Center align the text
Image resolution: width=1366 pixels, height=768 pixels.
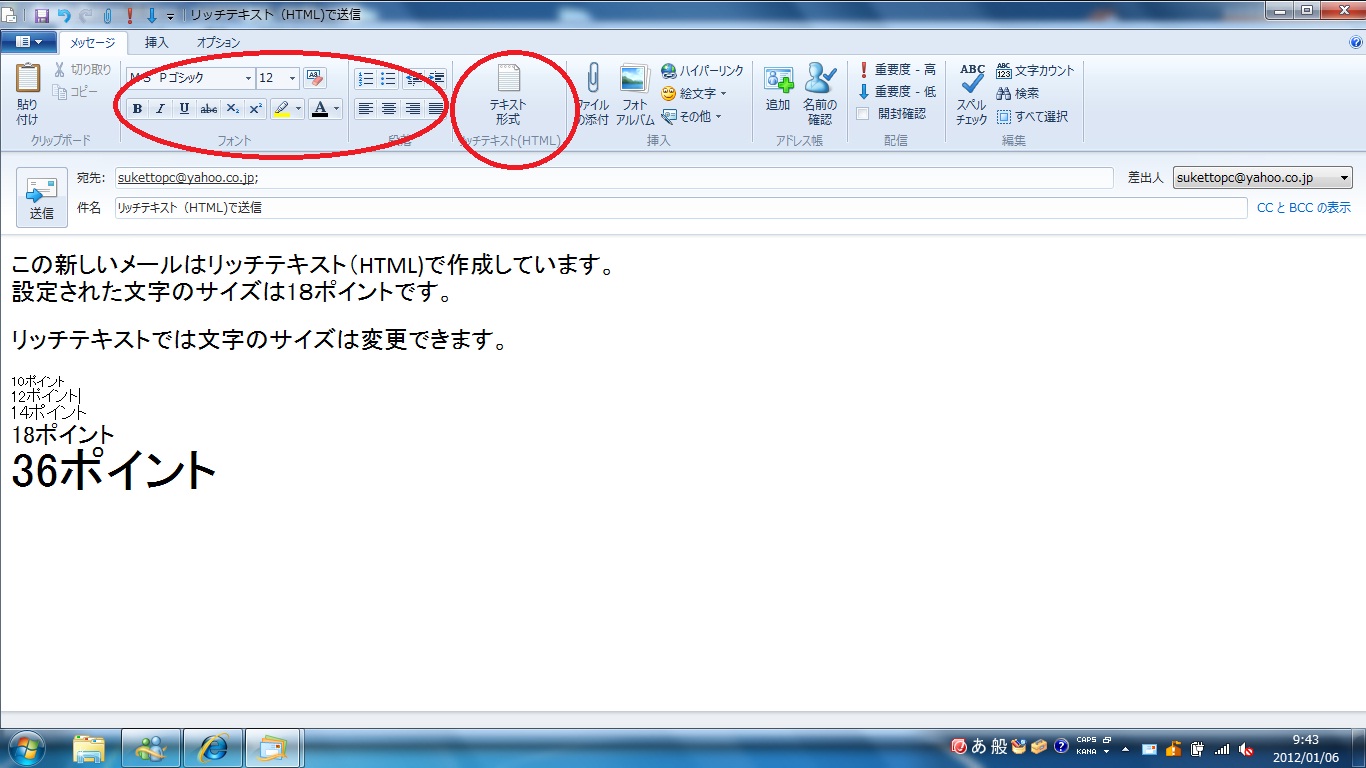click(x=389, y=108)
